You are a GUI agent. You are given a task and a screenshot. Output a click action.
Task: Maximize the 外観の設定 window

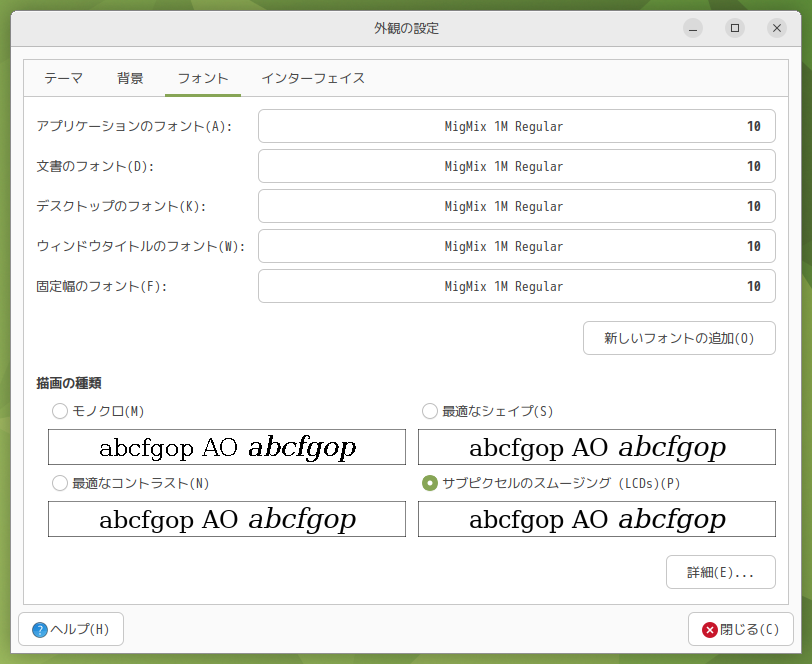click(x=735, y=28)
